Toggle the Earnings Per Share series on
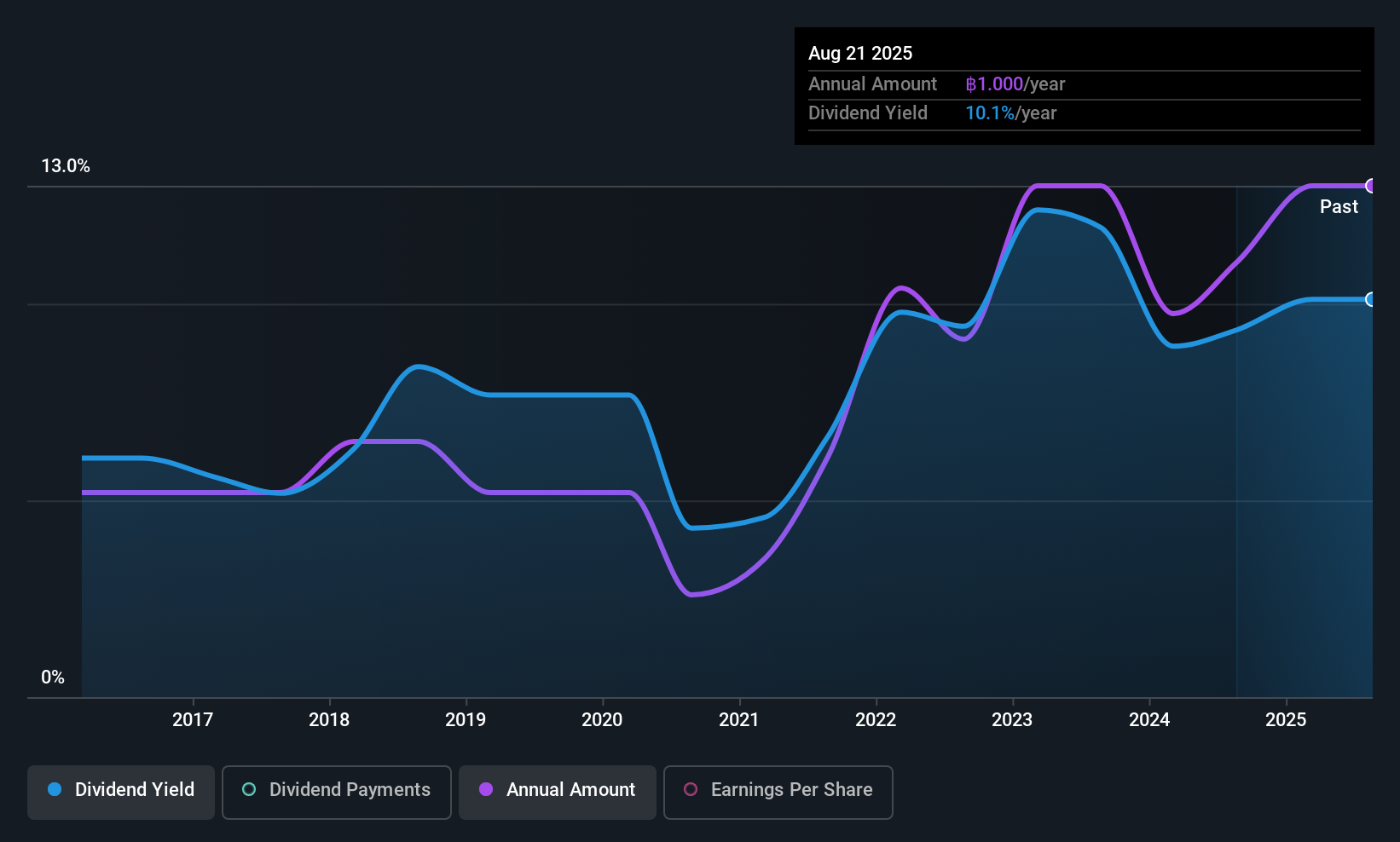This screenshot has width=1400, height=842. click(778, 791)
